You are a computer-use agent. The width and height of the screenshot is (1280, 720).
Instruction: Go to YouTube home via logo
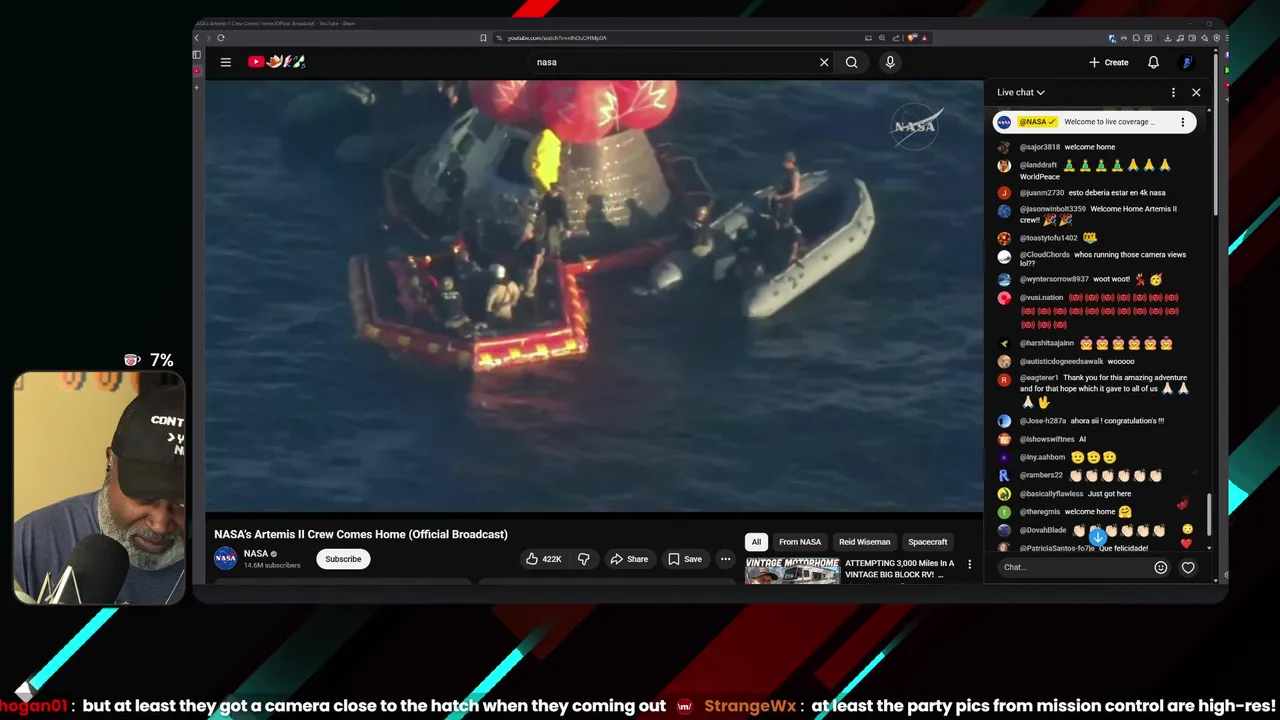pos(277,62)
